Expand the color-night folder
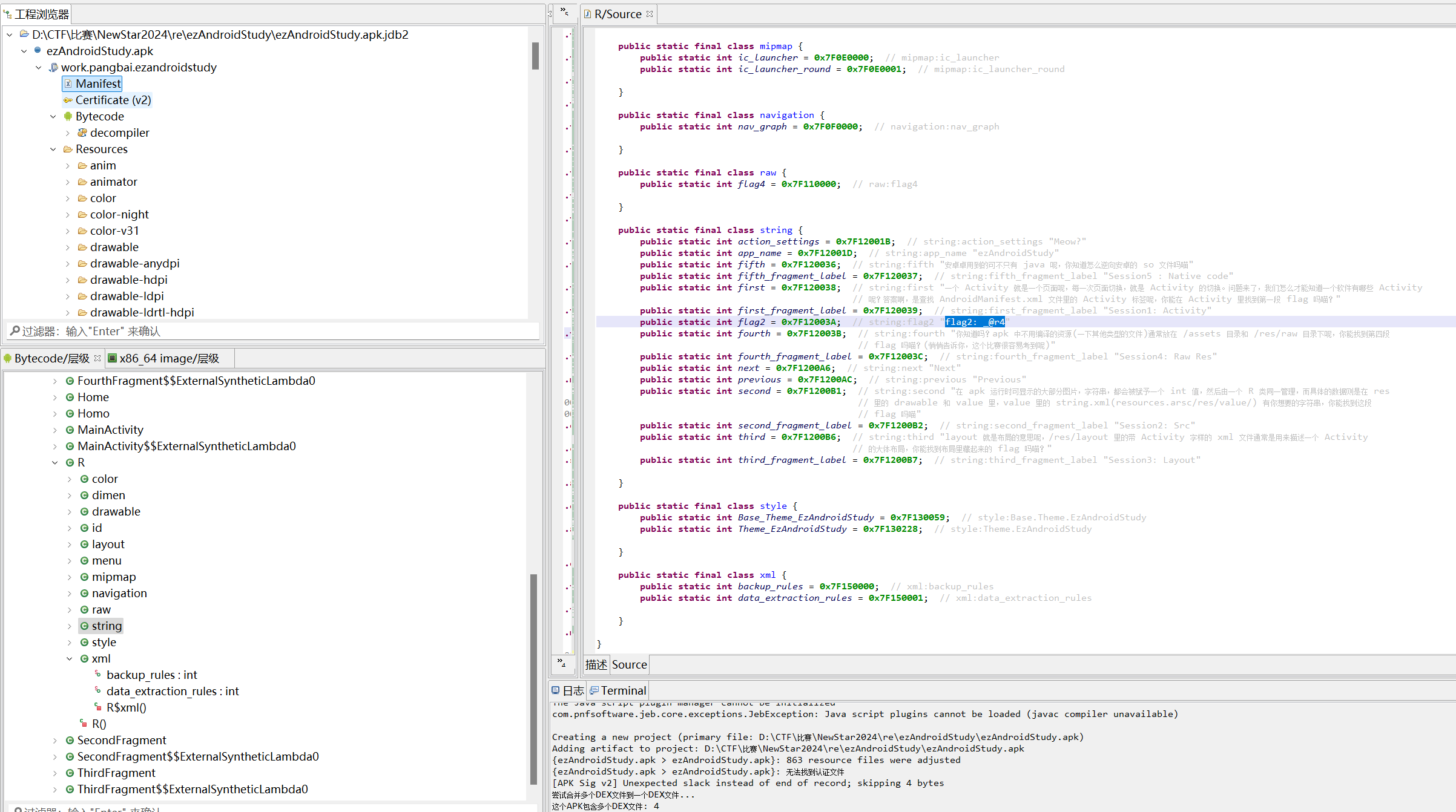 pyautogui.click(x=68, y=215)
